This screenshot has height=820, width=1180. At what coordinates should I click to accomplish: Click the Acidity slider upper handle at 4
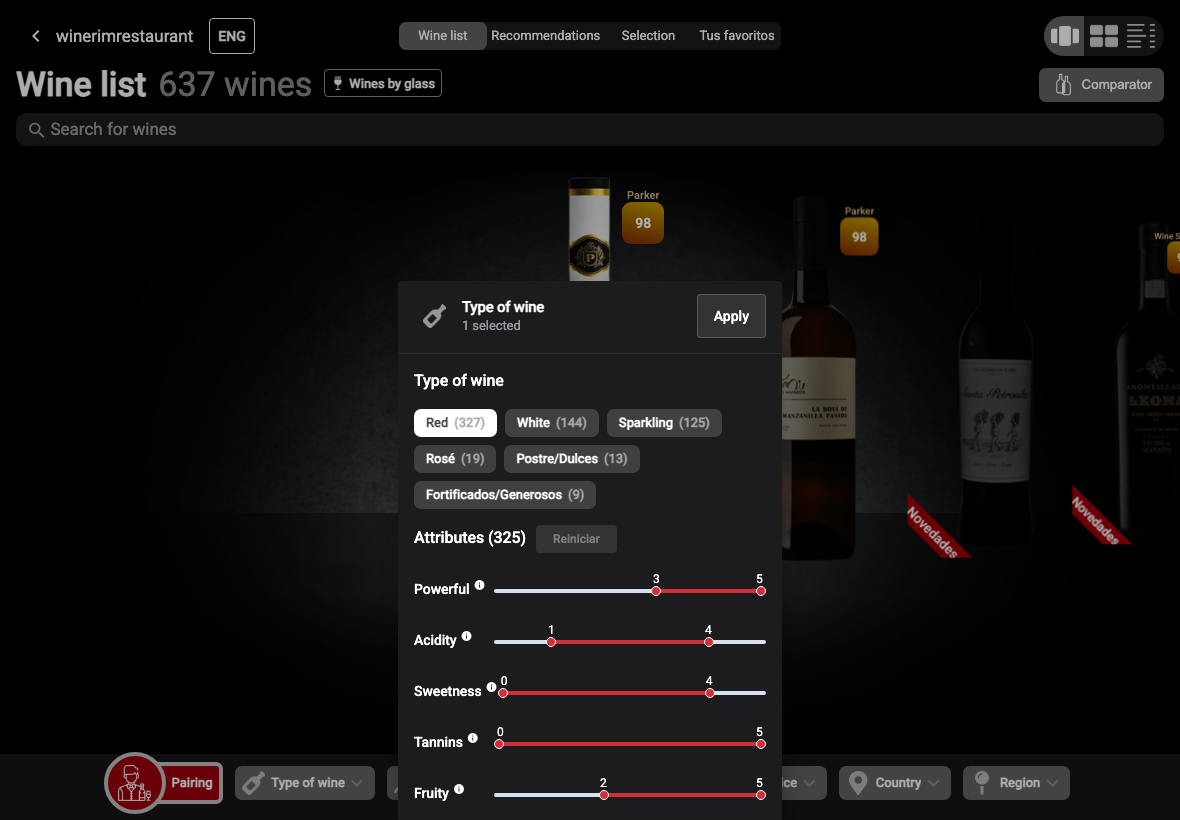pos(709,642)
